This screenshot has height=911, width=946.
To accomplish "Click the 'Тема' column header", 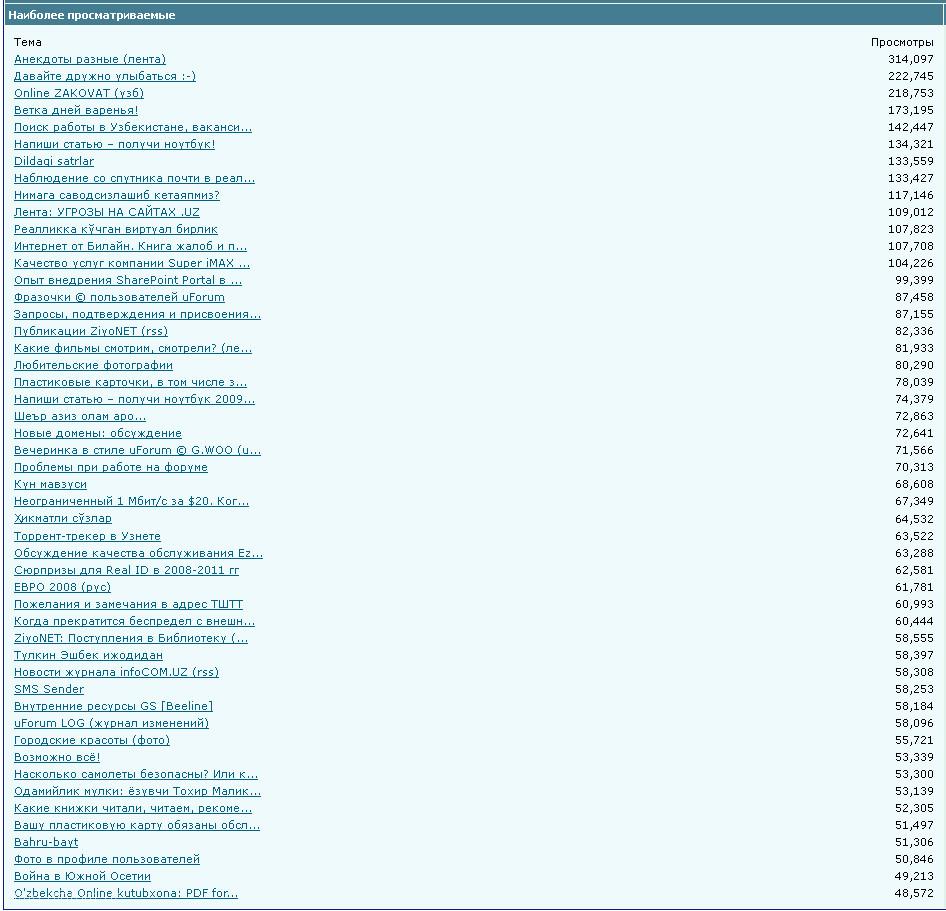I will pos(28,42).
